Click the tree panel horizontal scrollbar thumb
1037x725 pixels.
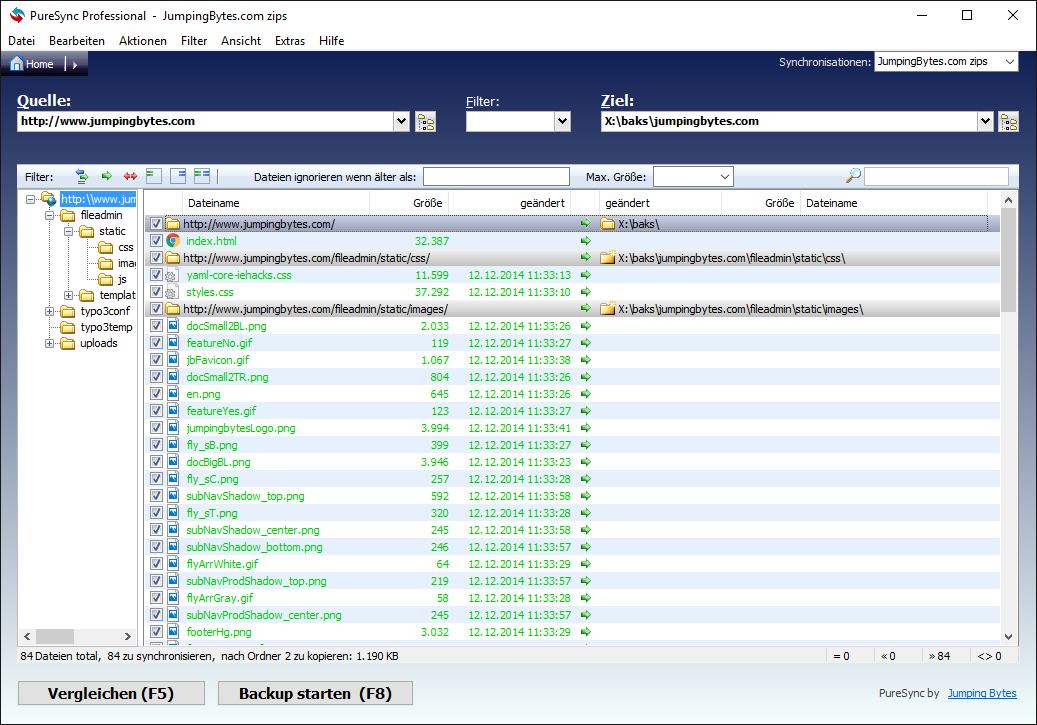pyautogui.click(x=54, y=636)
